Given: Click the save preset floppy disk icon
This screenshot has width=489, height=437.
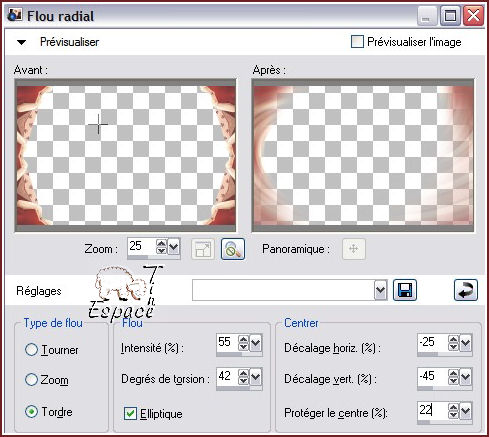Looking at the screenshot, I should tap(405, 290).
